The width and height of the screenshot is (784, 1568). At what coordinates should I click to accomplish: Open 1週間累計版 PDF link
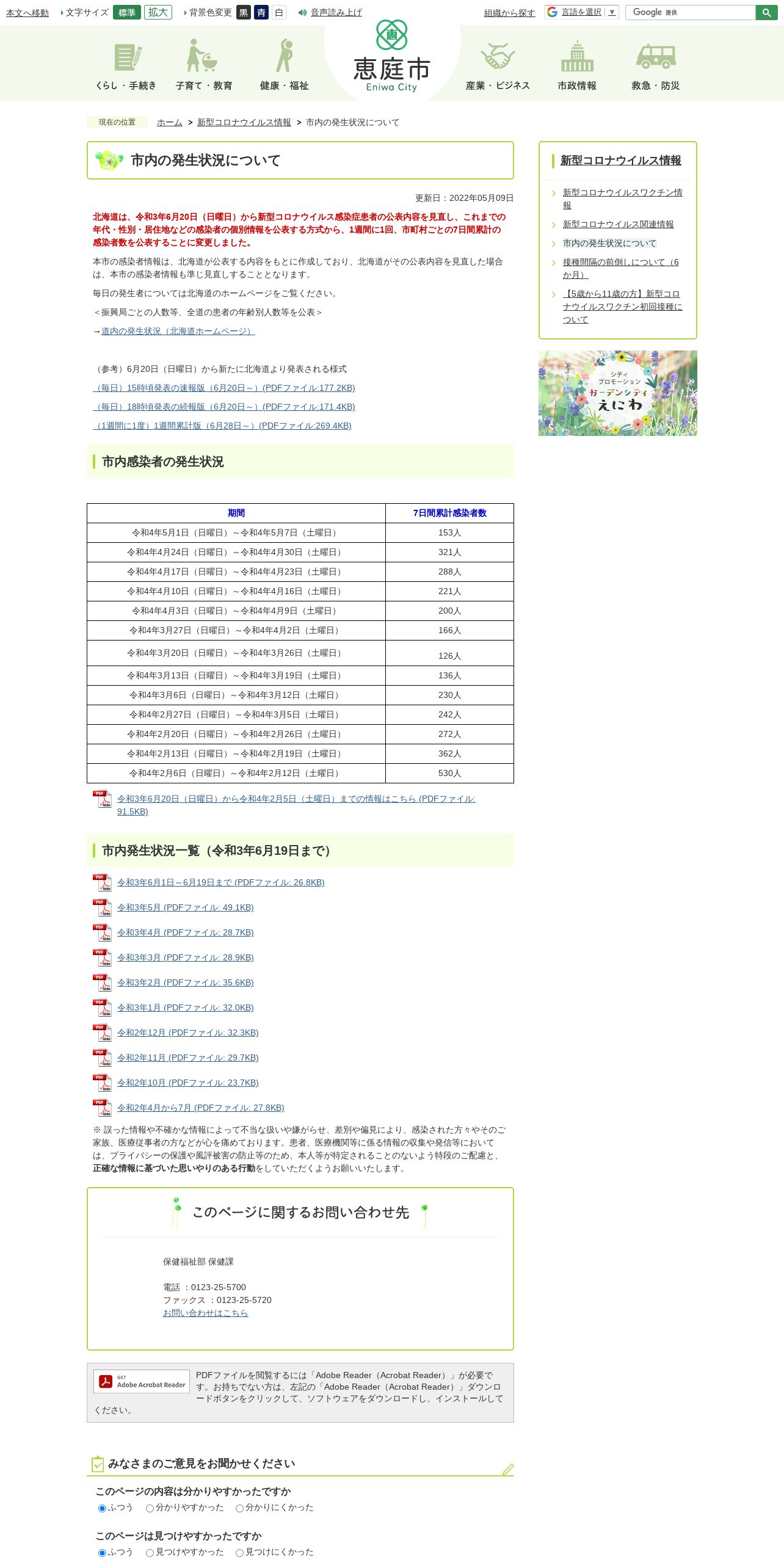222,426
